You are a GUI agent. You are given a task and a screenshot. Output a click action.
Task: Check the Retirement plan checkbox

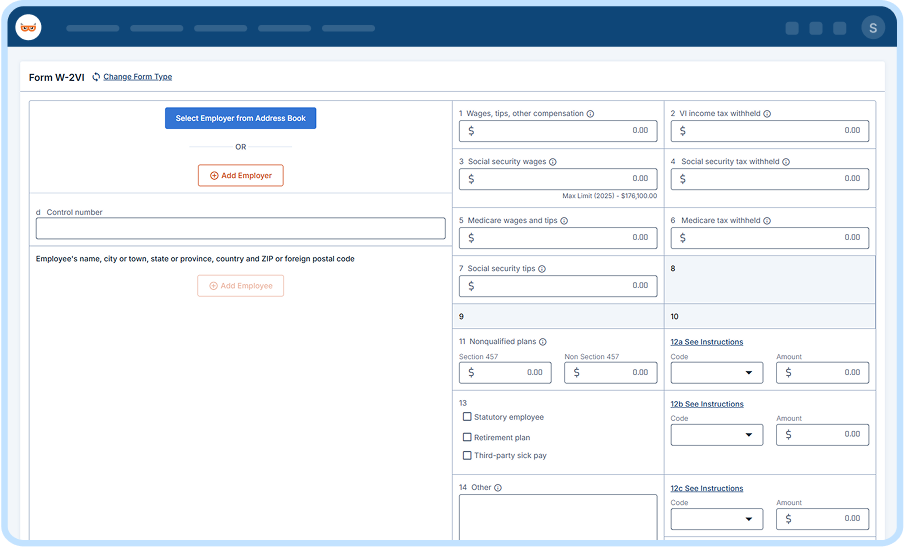tap(467, 437)
